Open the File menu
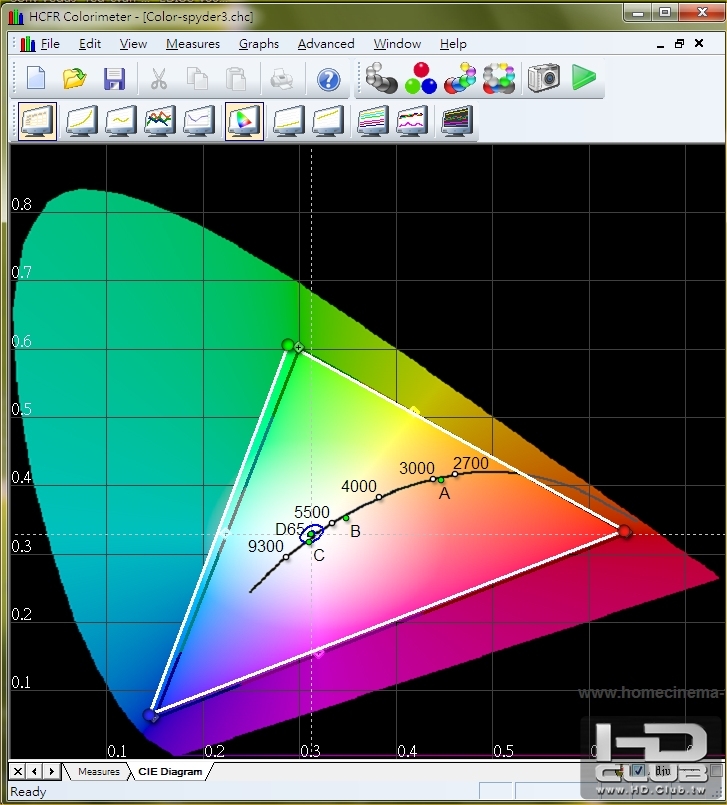This screenshot has height=805, width=727. tap(50, 44)
